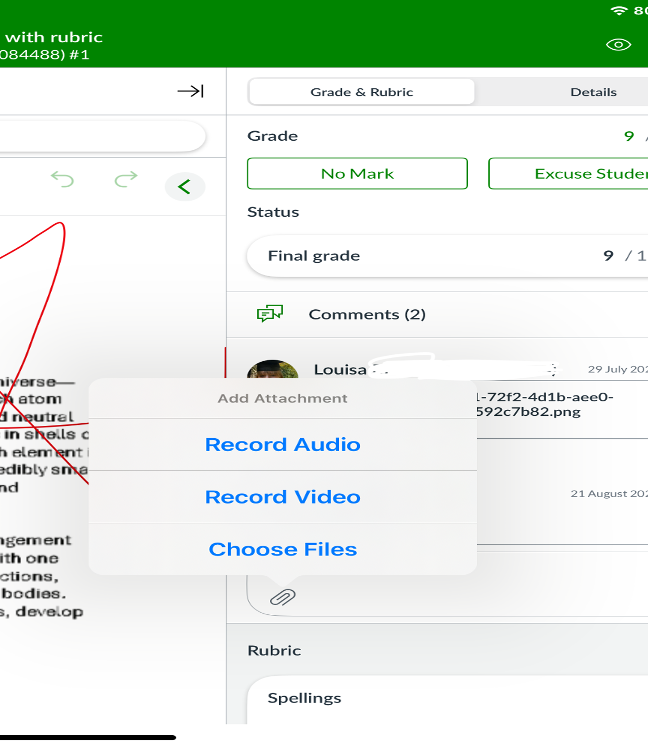Collapse panel with the arrow-to-bar icon
648x748 pixels.
[x=190, y=91]
